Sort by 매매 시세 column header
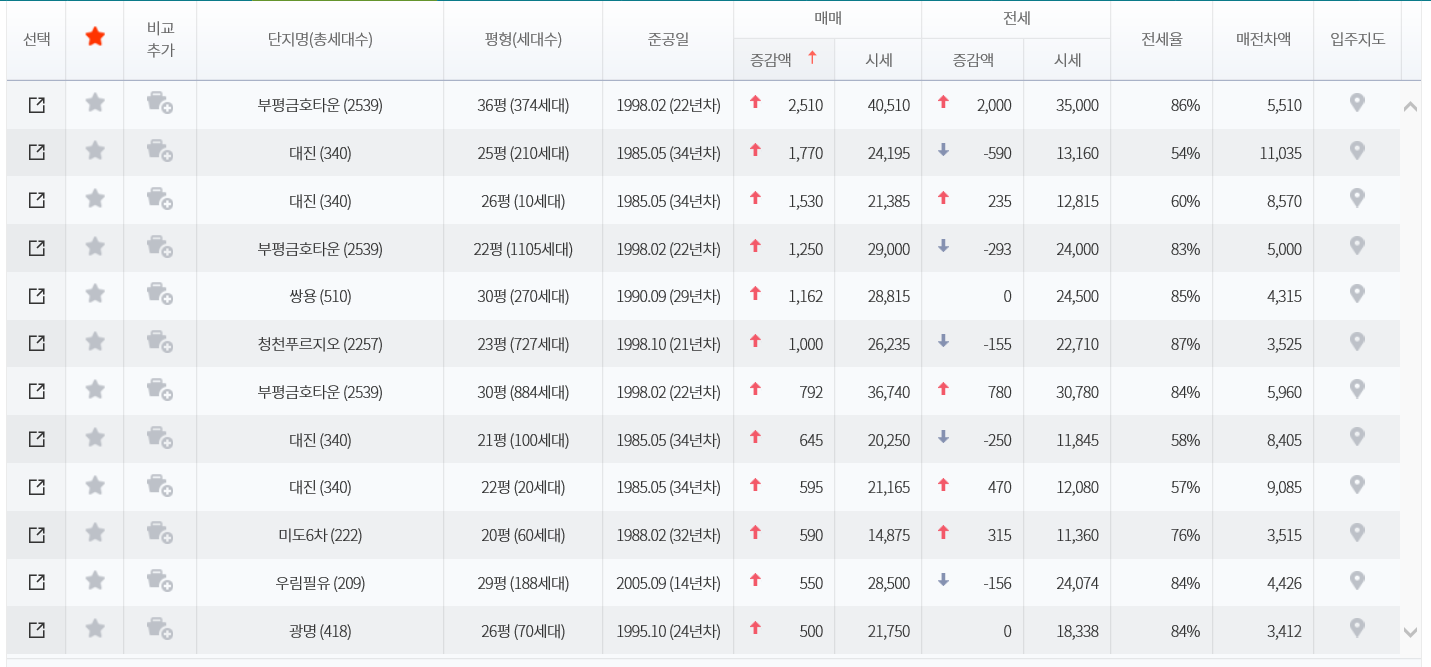The image size is (1431, 667). tap(878, 60)
